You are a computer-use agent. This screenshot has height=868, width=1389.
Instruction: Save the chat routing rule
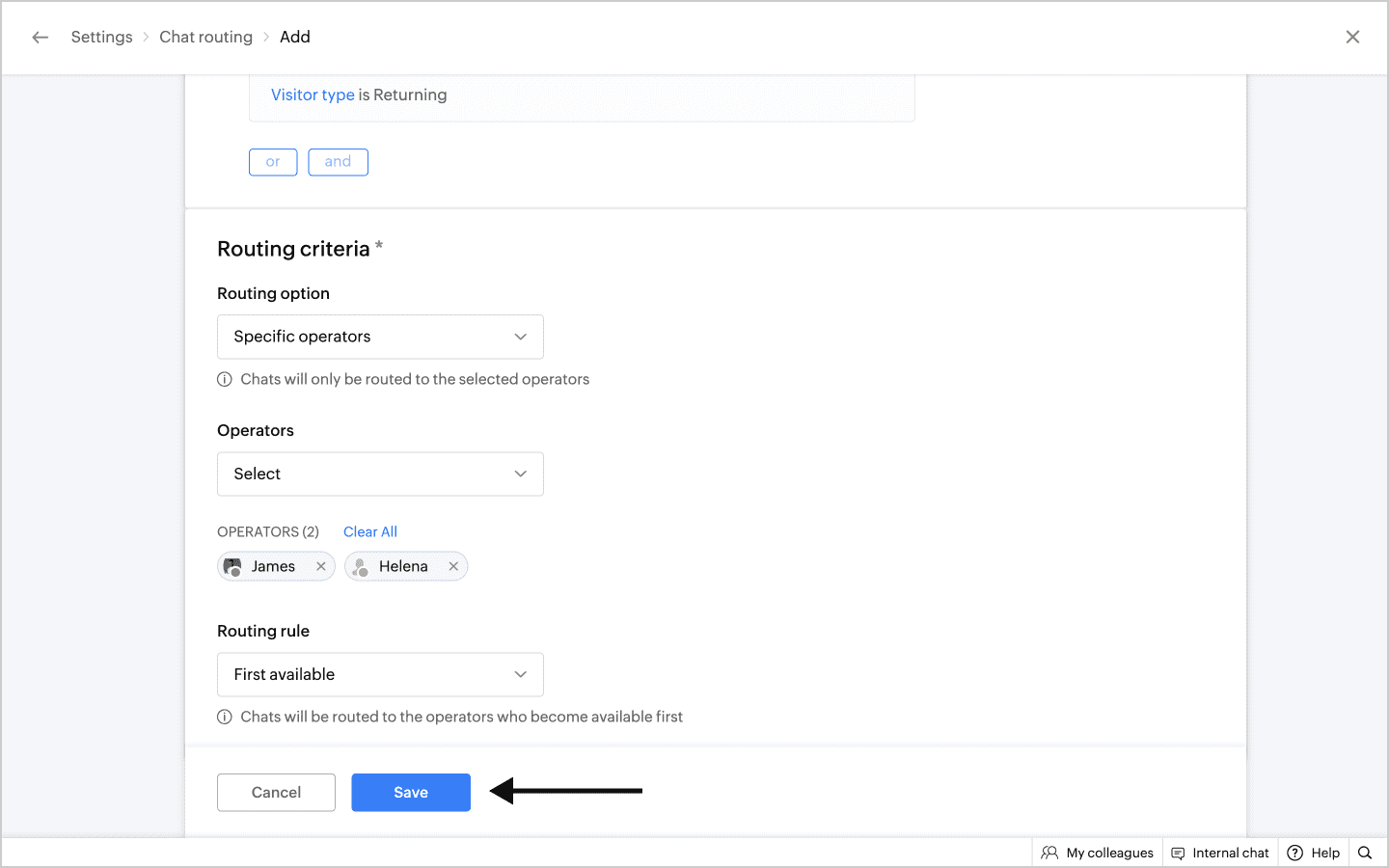tap(411, 792)
